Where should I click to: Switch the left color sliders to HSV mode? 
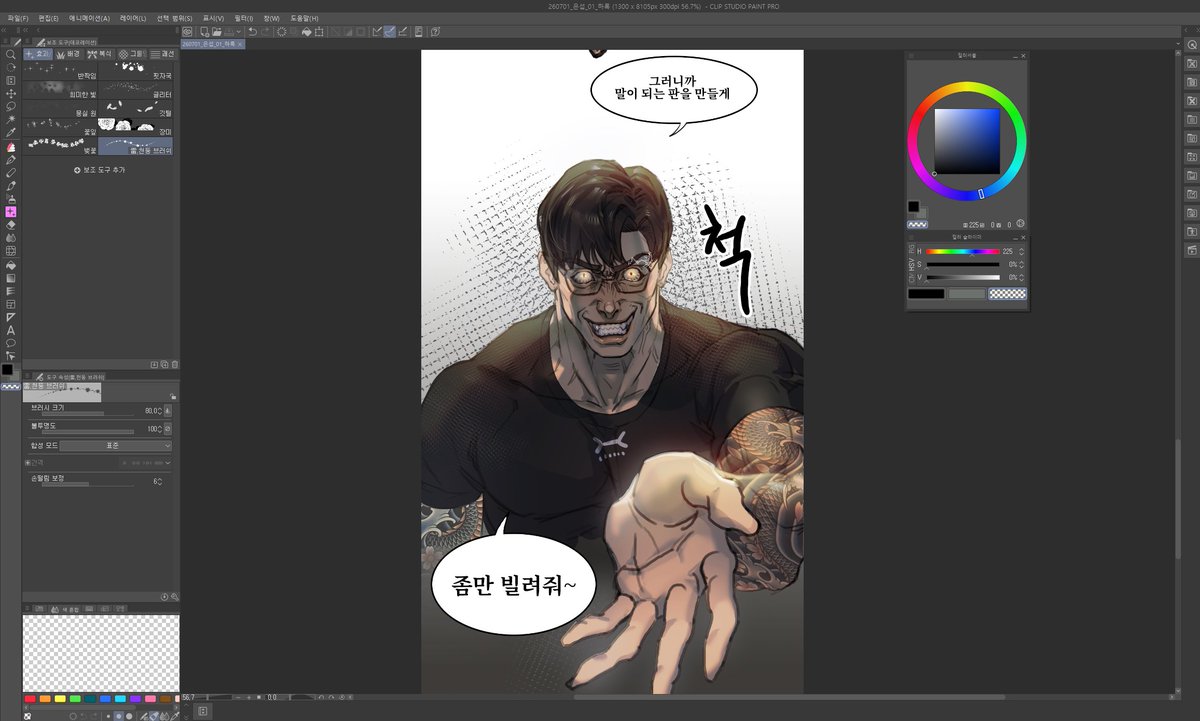pyautogui.click(x=912, y=265)
